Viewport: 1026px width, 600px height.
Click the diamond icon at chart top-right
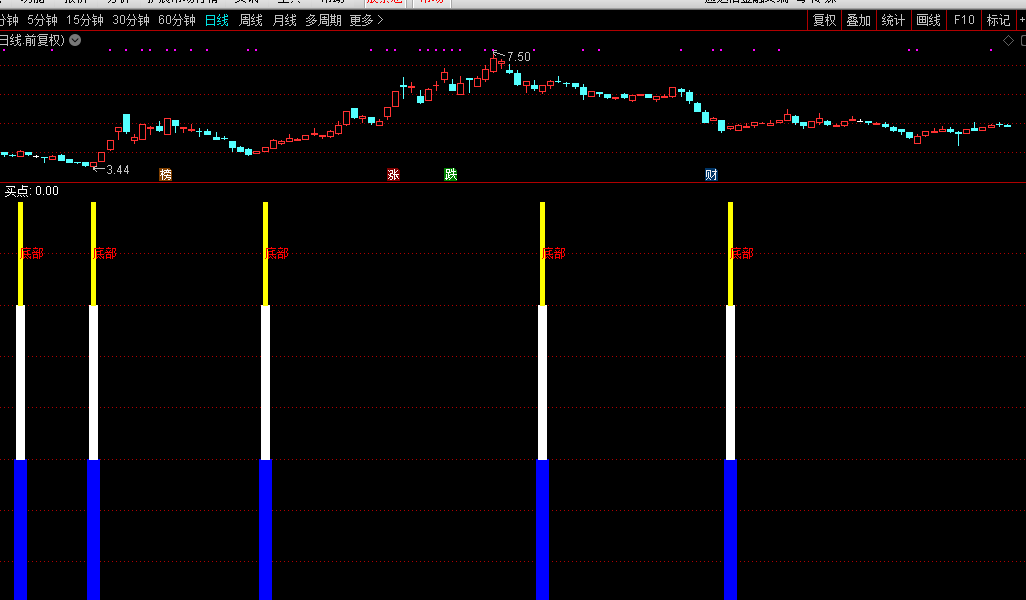coord(1008,40)
